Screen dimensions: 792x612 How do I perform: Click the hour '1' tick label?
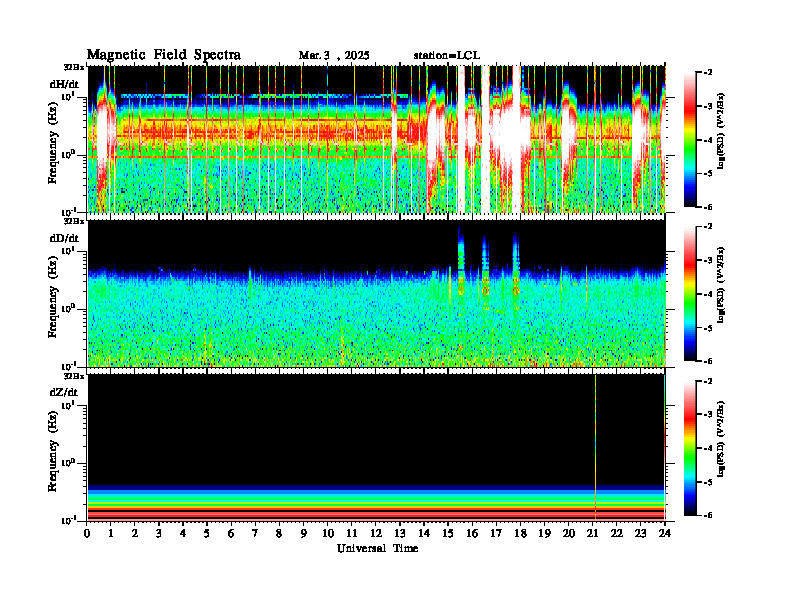[111, 534]
